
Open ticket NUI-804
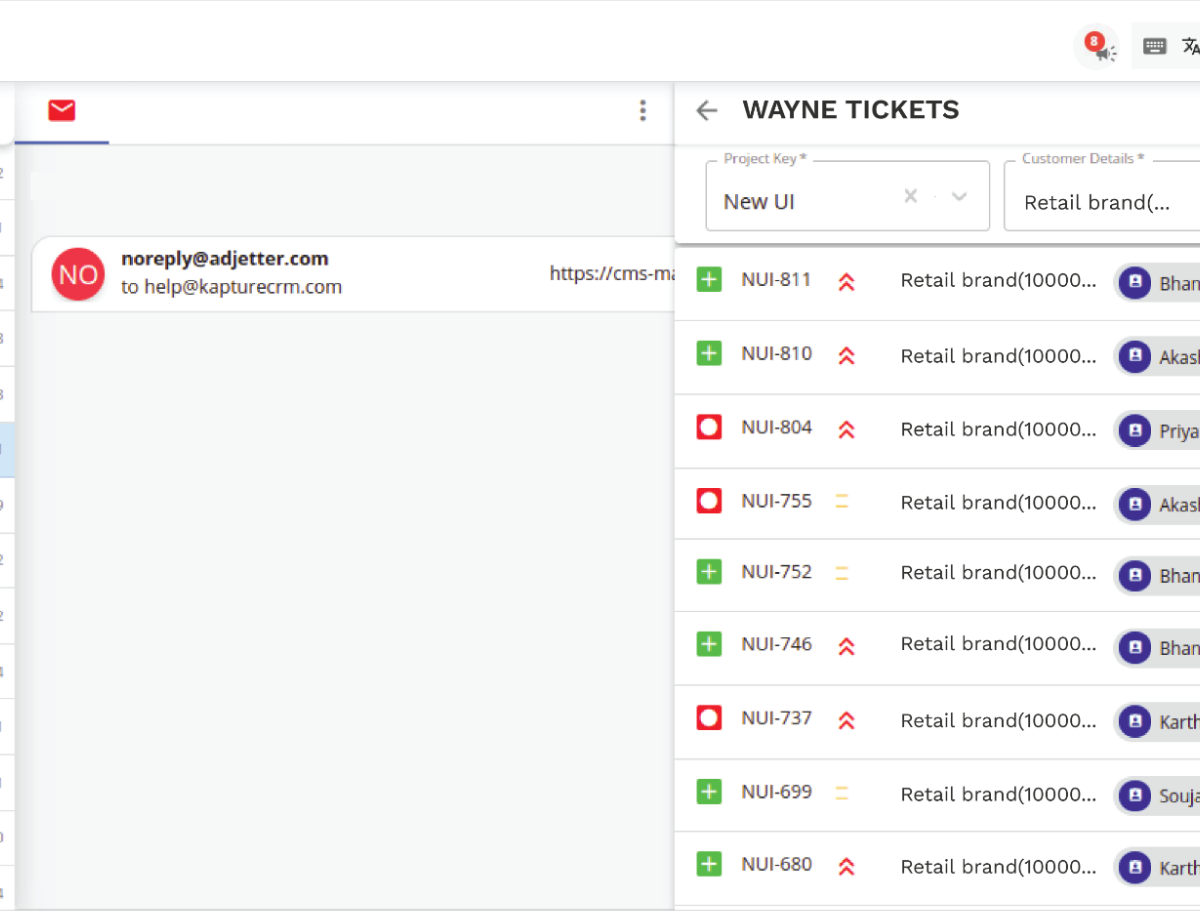click(x=776, y=427)
